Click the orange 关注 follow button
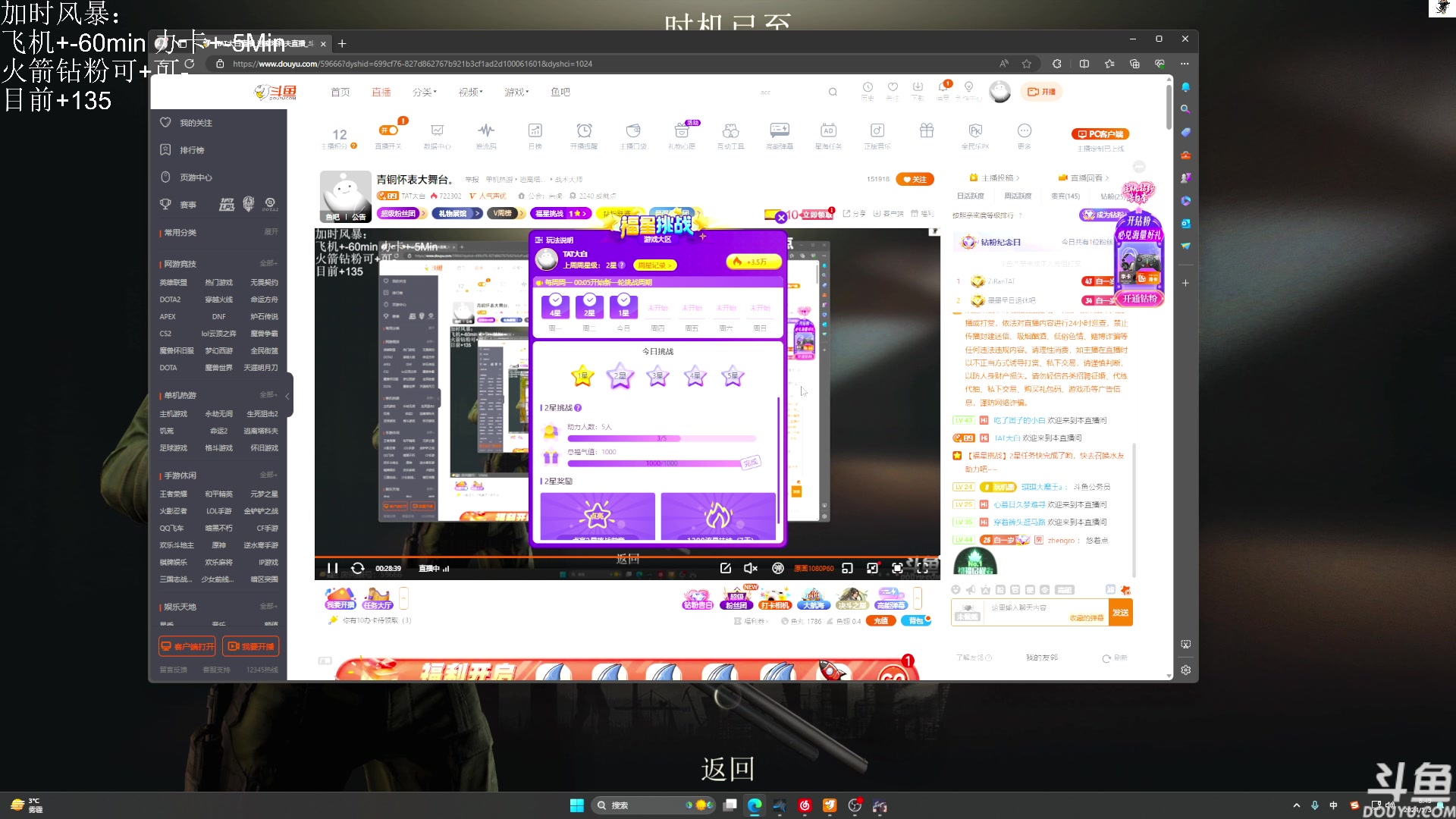Viewport: 1456px width, 819px height. point(915,179)
